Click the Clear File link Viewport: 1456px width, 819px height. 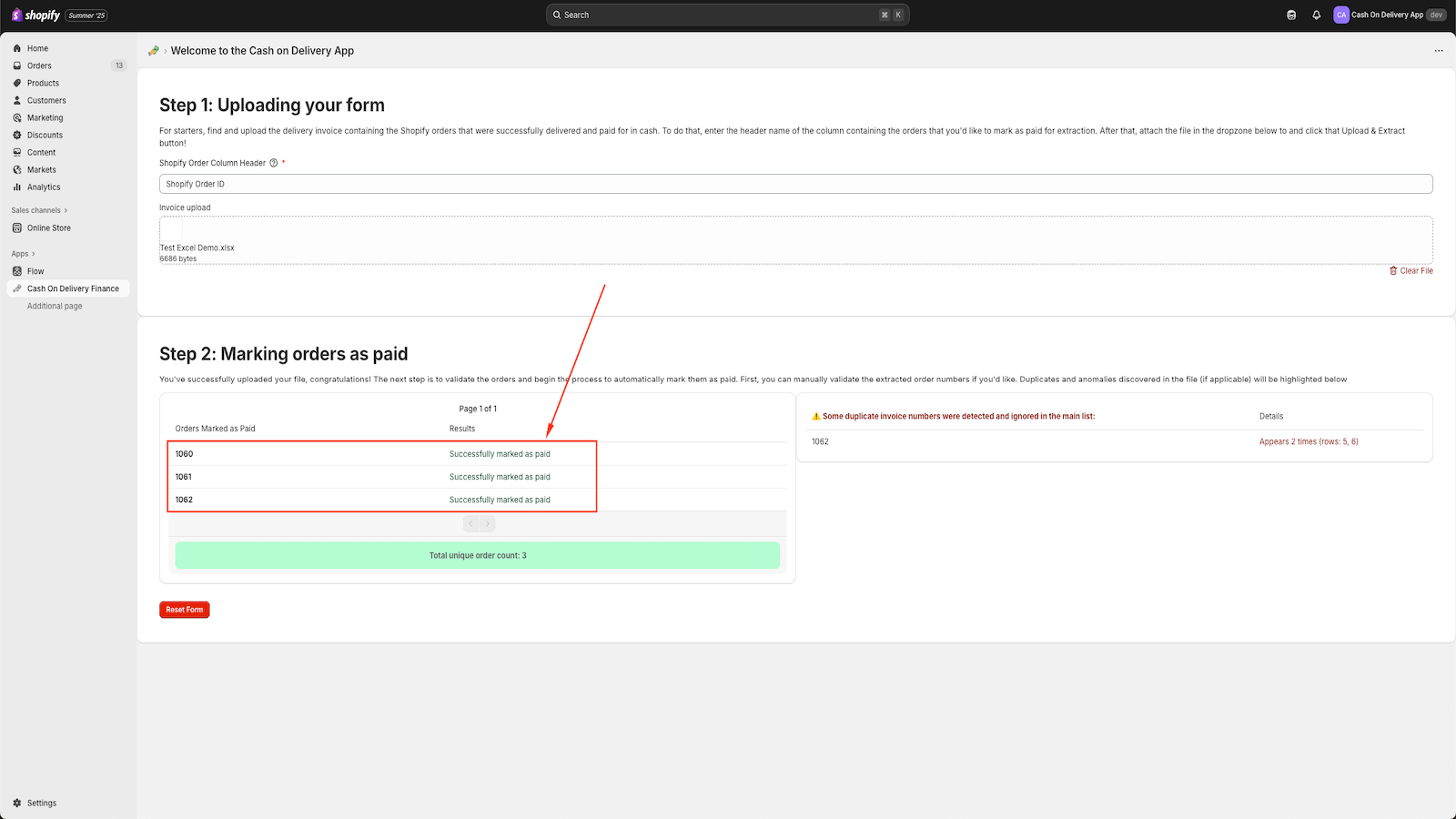coord(1411,270)
